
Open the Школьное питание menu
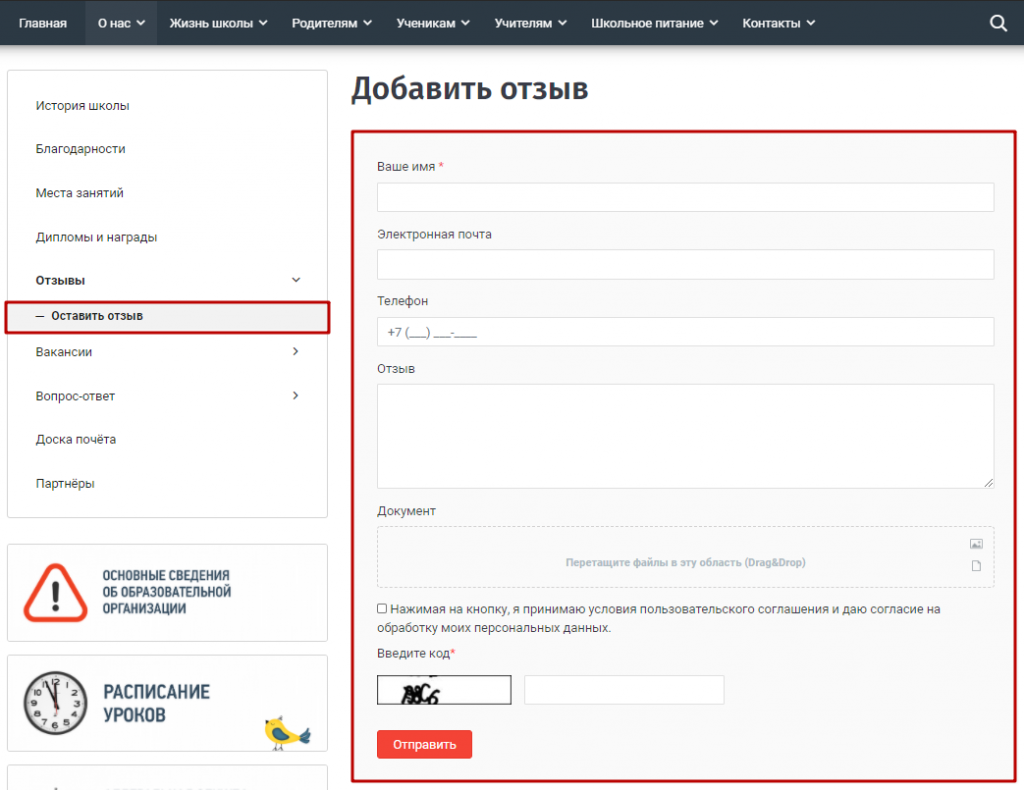pyautogui.click(x=654, y=23)
